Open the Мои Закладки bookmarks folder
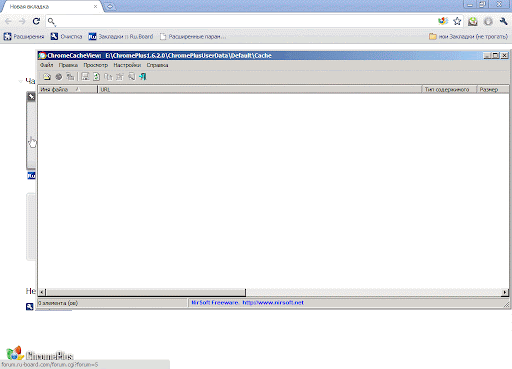The image size is (512, 369). click(468, 36)
